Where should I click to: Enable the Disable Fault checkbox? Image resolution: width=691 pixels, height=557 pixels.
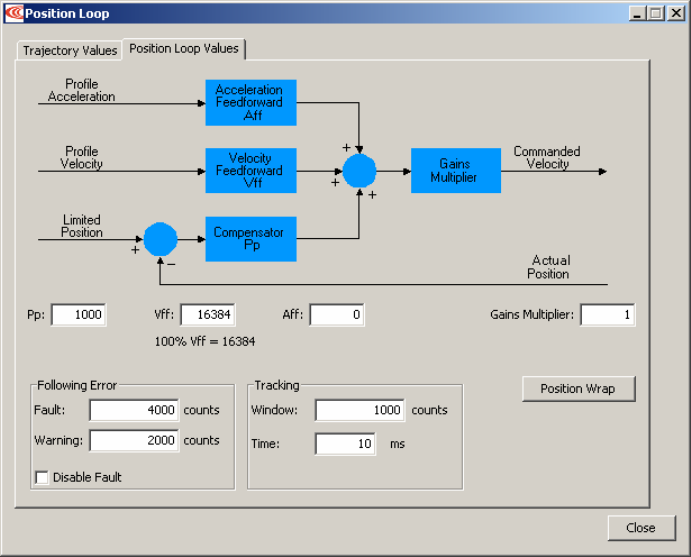42,477
